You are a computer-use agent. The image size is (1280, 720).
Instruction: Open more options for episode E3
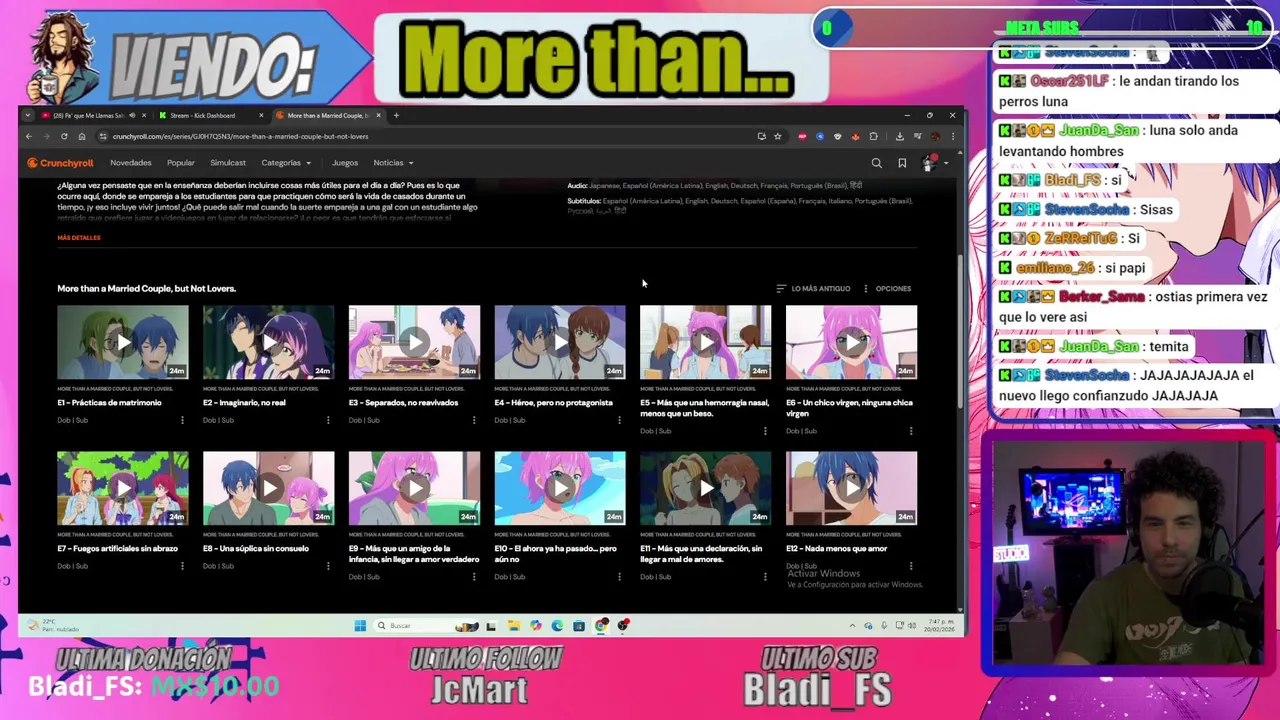click(474, 420)
